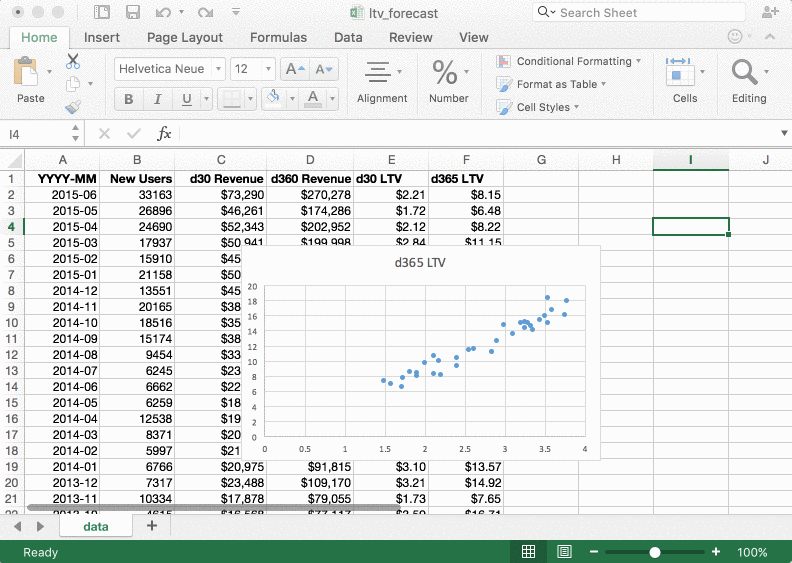Add a new sheet with plus button

point(152,526)
